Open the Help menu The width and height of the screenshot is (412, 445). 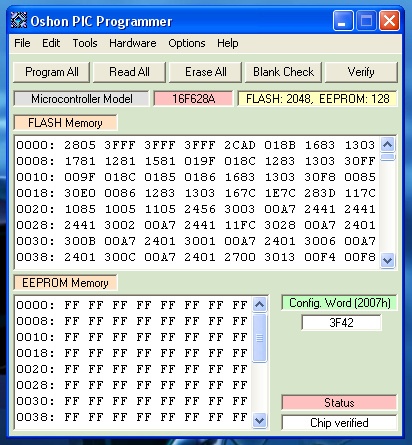pos(228,43)
